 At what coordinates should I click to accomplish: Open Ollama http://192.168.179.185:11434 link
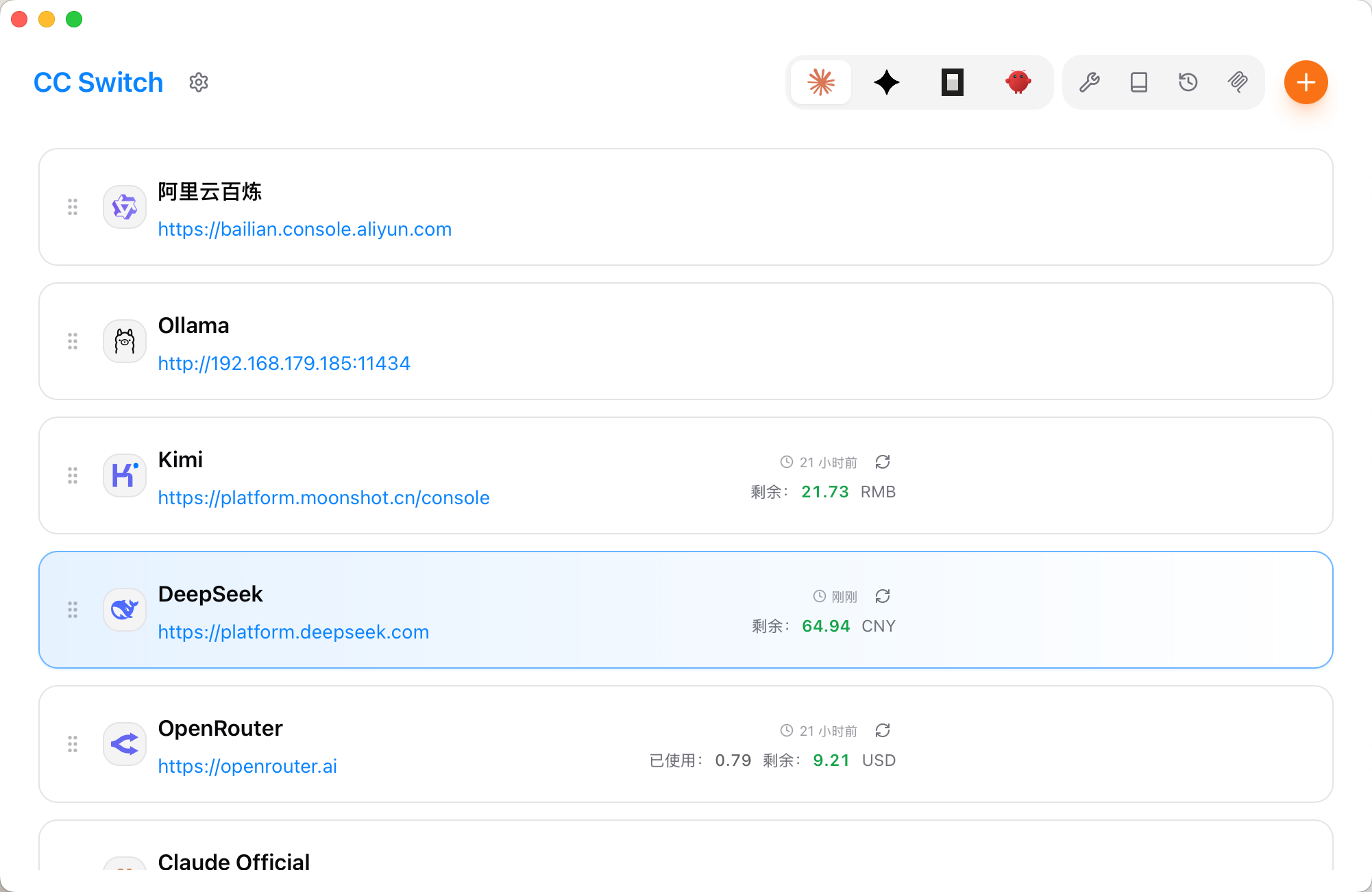click(x=284, y=363)
